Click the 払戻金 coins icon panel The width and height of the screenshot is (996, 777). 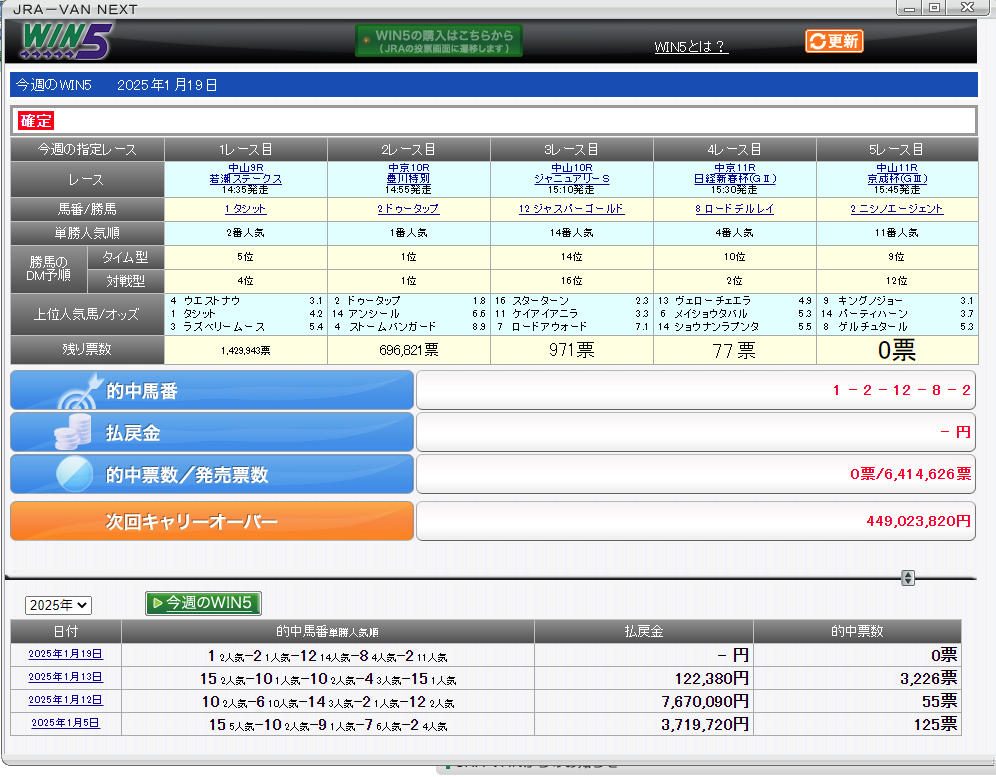pyautogui.click(x=212, y=432)
